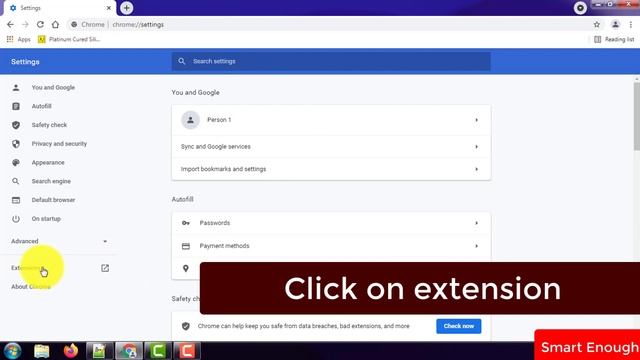Click the Person 1 avatar icon
This screenshot has width=640, height=360.
coord(190,120)
